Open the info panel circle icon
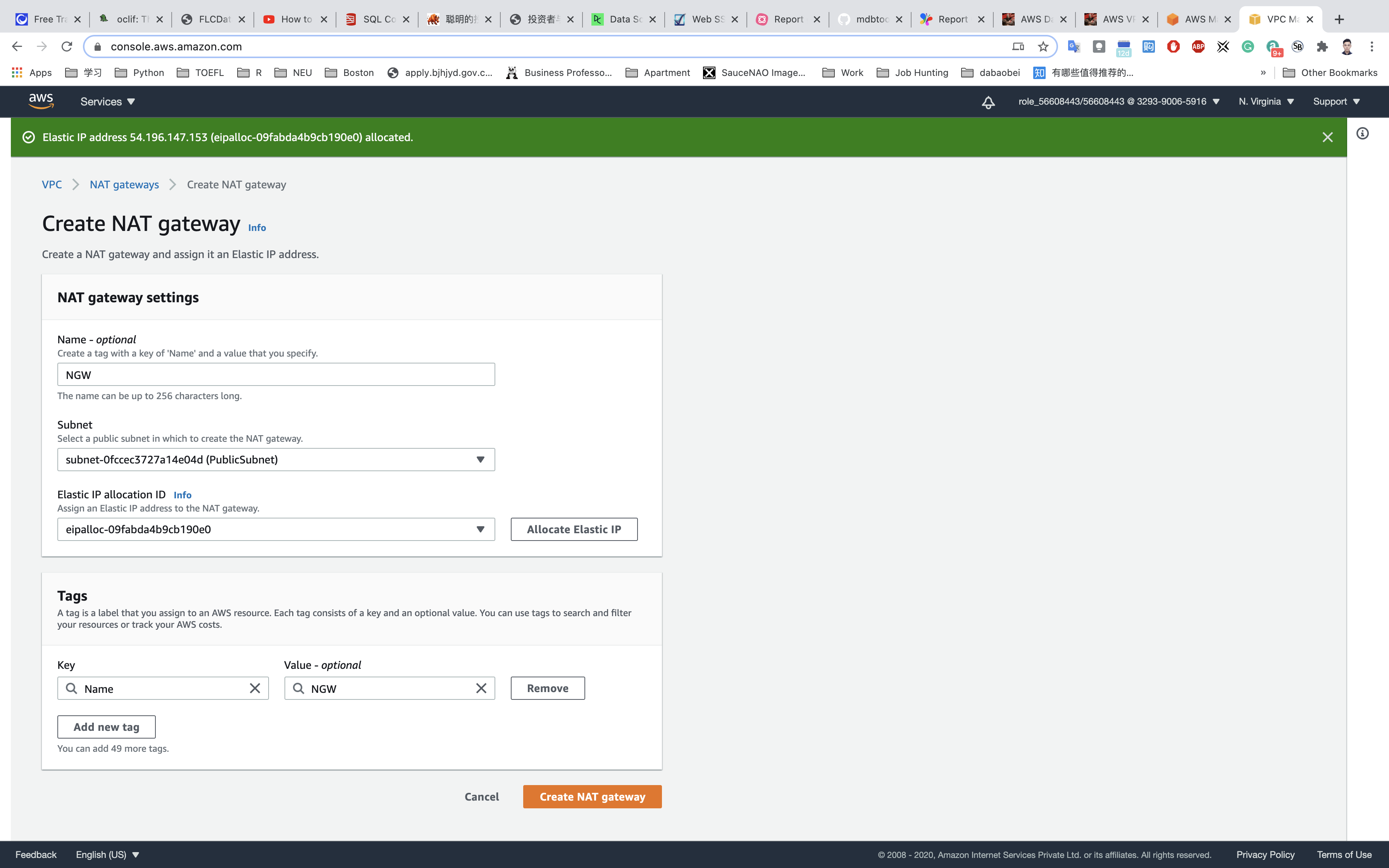1389x868 pixels. click(1362, 134)
